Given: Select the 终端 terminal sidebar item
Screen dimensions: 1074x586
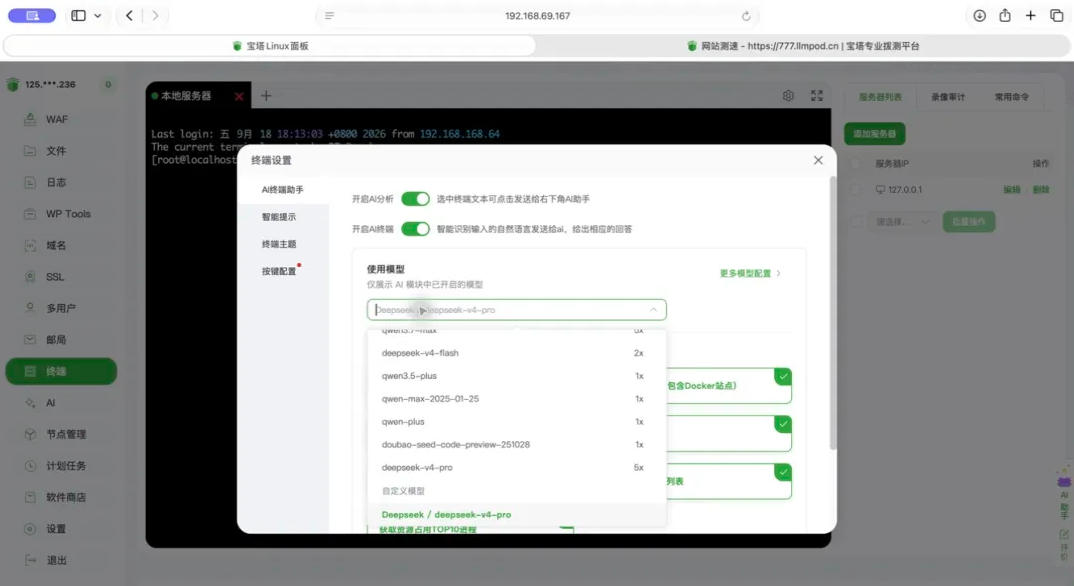Looking at the screenshot, I should pyautogui.click(x=61, y=371).
